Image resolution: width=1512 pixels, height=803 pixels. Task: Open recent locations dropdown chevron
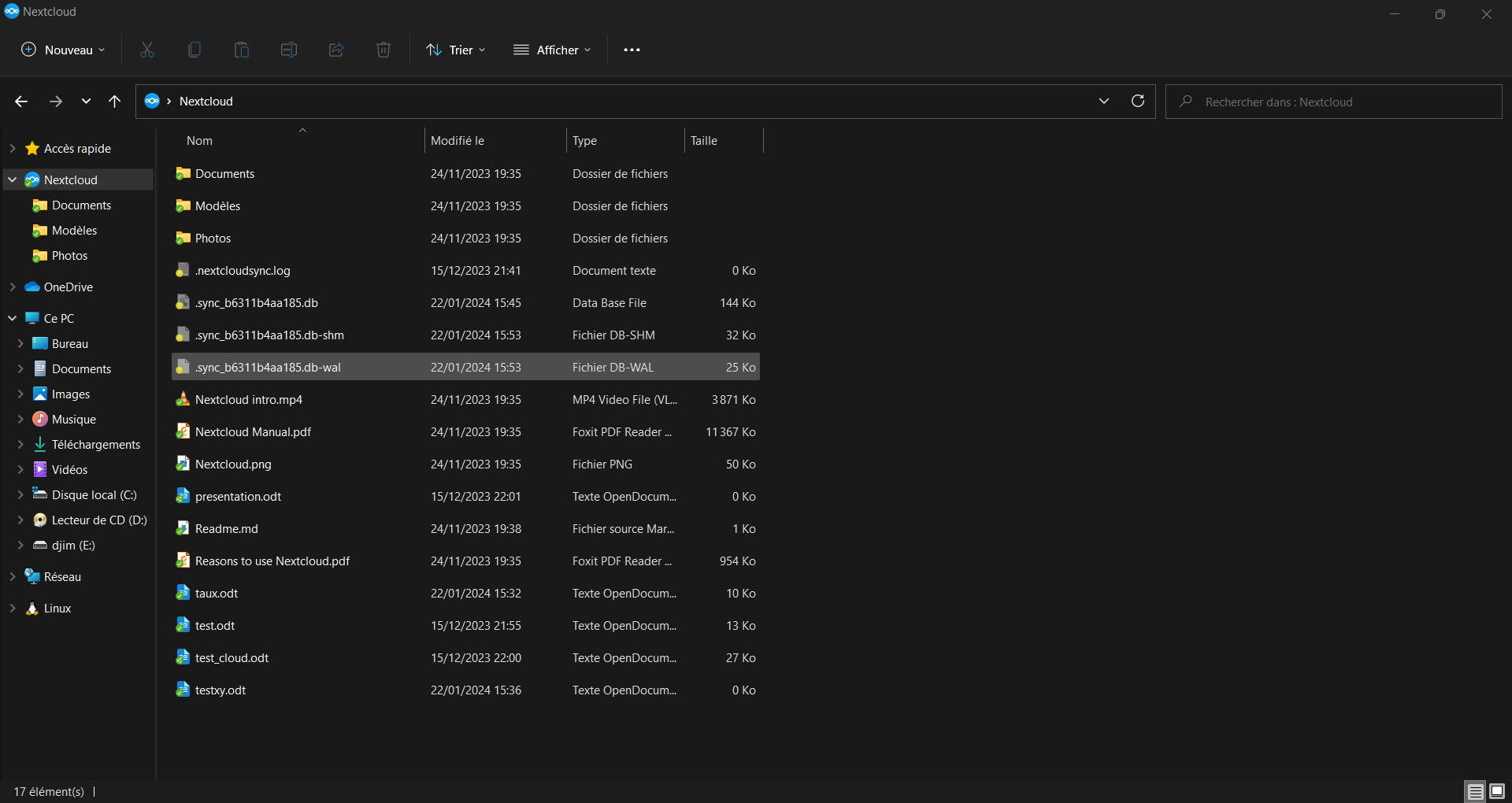[x=86, y=102]
